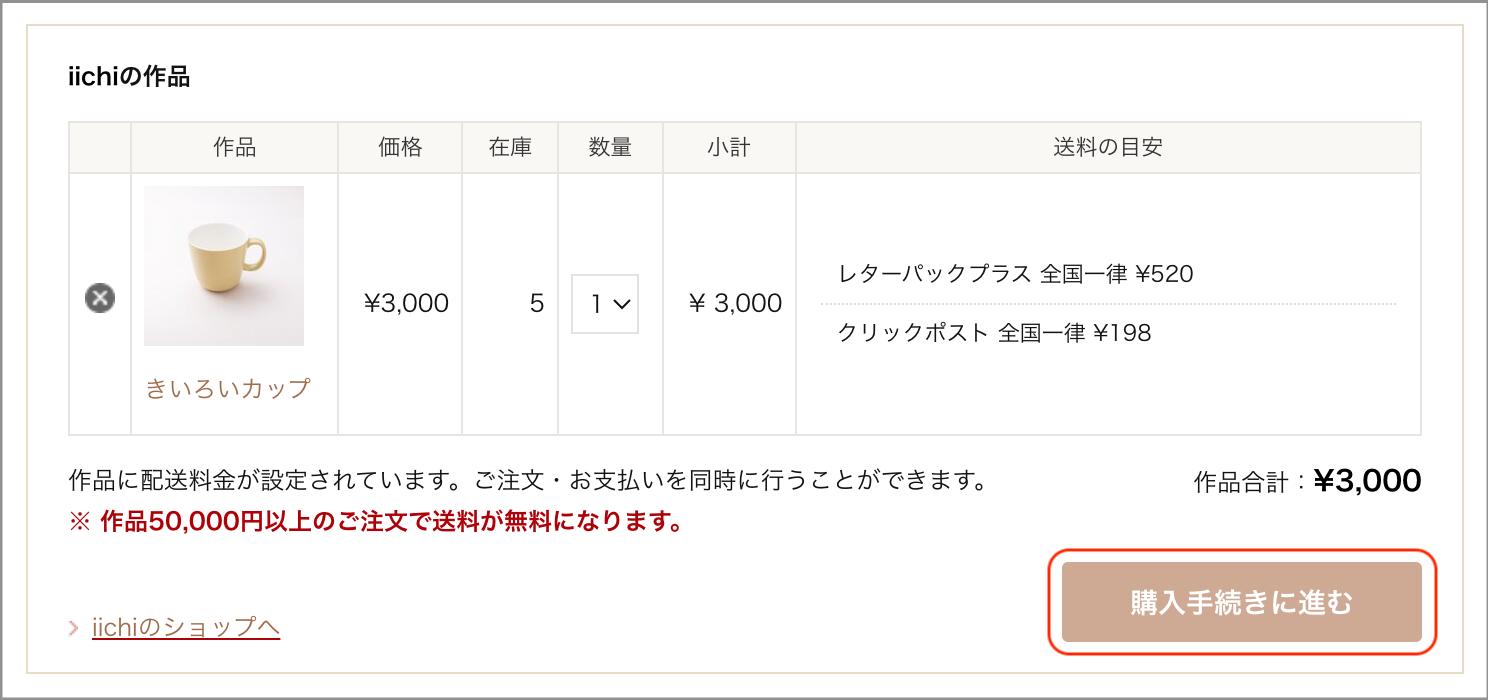
Task: Proceed with the 購入手続きに進む button
Action: [x=1242, y=602]
